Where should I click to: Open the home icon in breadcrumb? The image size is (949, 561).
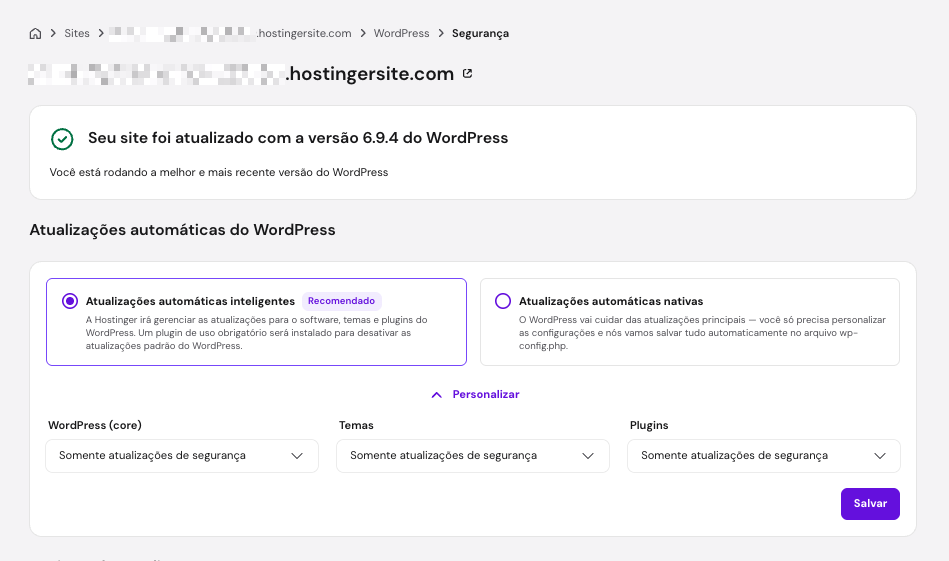point(35,33)
